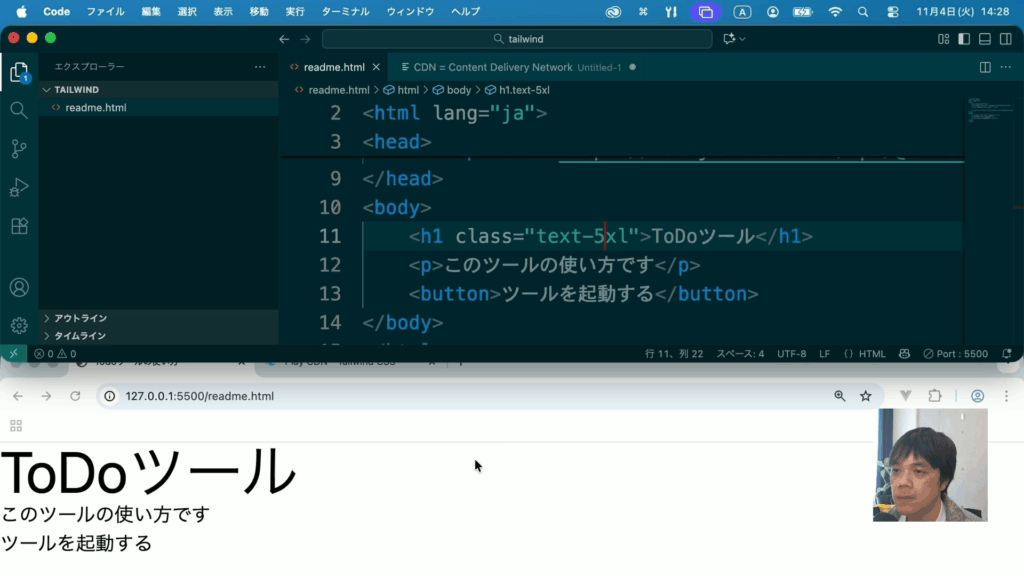The height and width of the screenshot is (576, 1024).
Task: Toggle the primary sidebar visibility
Action: click(964, 39)
